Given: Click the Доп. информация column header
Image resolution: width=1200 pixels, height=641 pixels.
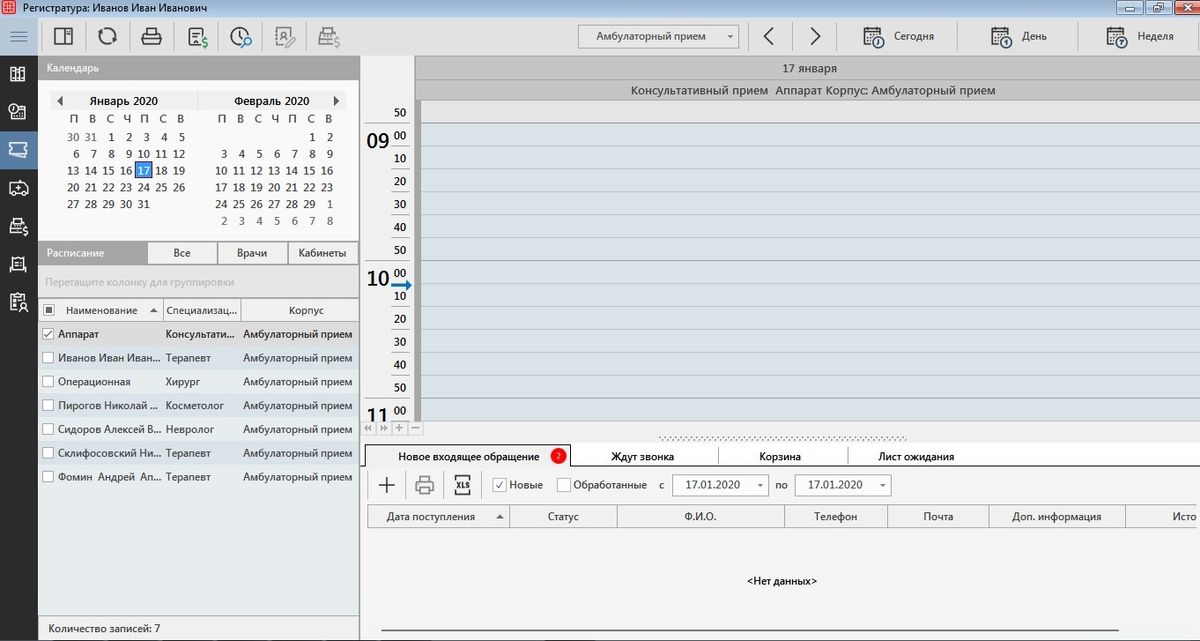Looking at the screenshot, I should [1056, 517].
